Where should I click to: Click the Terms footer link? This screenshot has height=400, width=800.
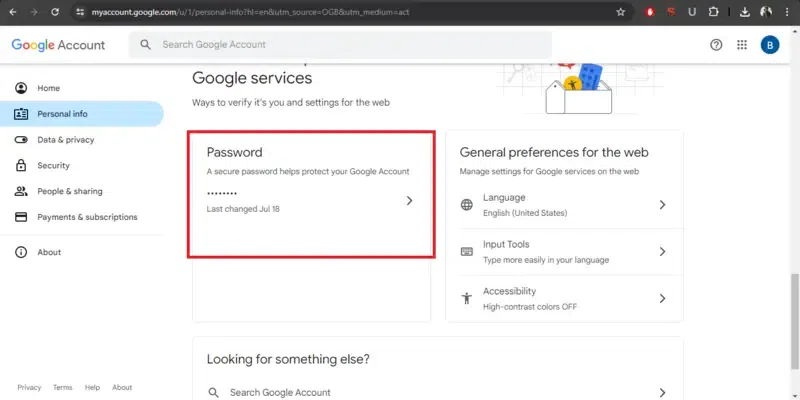click(62, 387)
